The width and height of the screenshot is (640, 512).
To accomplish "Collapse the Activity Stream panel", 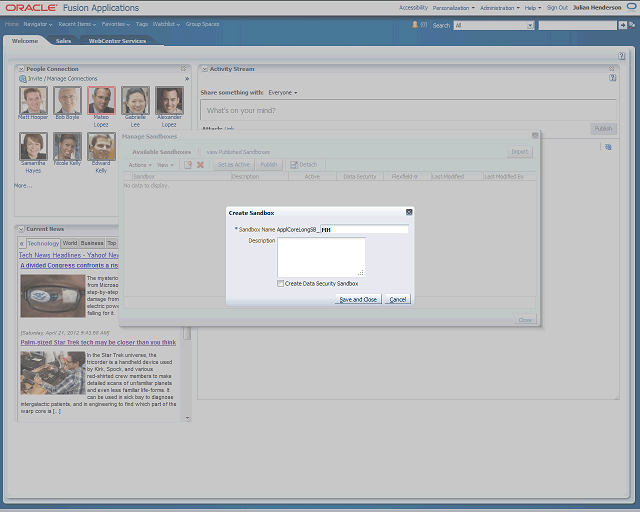I will pyautogui.click(x=204, y=69).
